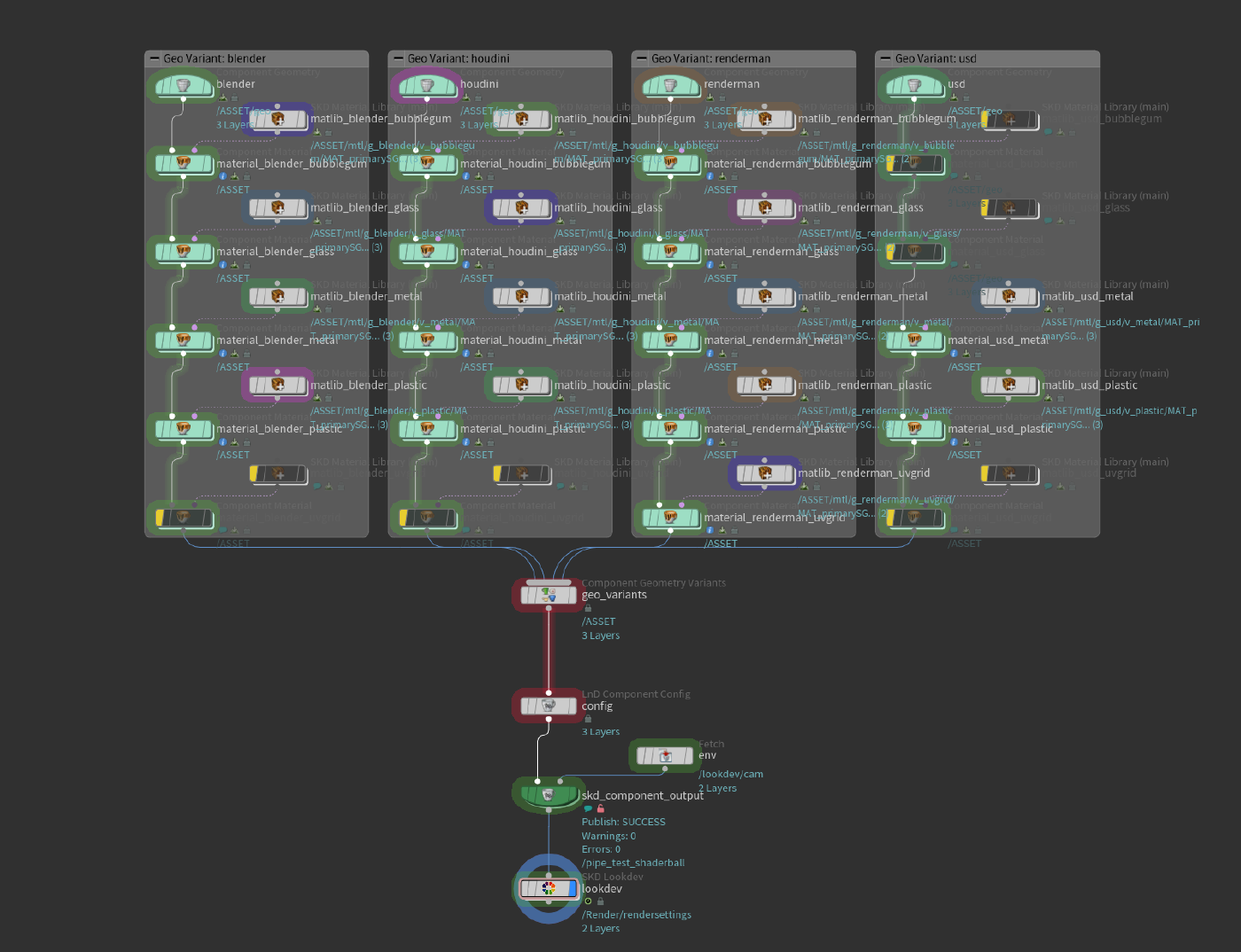
Task: Collapse the Geo Variant: usd network box
Action: point(886,59)
